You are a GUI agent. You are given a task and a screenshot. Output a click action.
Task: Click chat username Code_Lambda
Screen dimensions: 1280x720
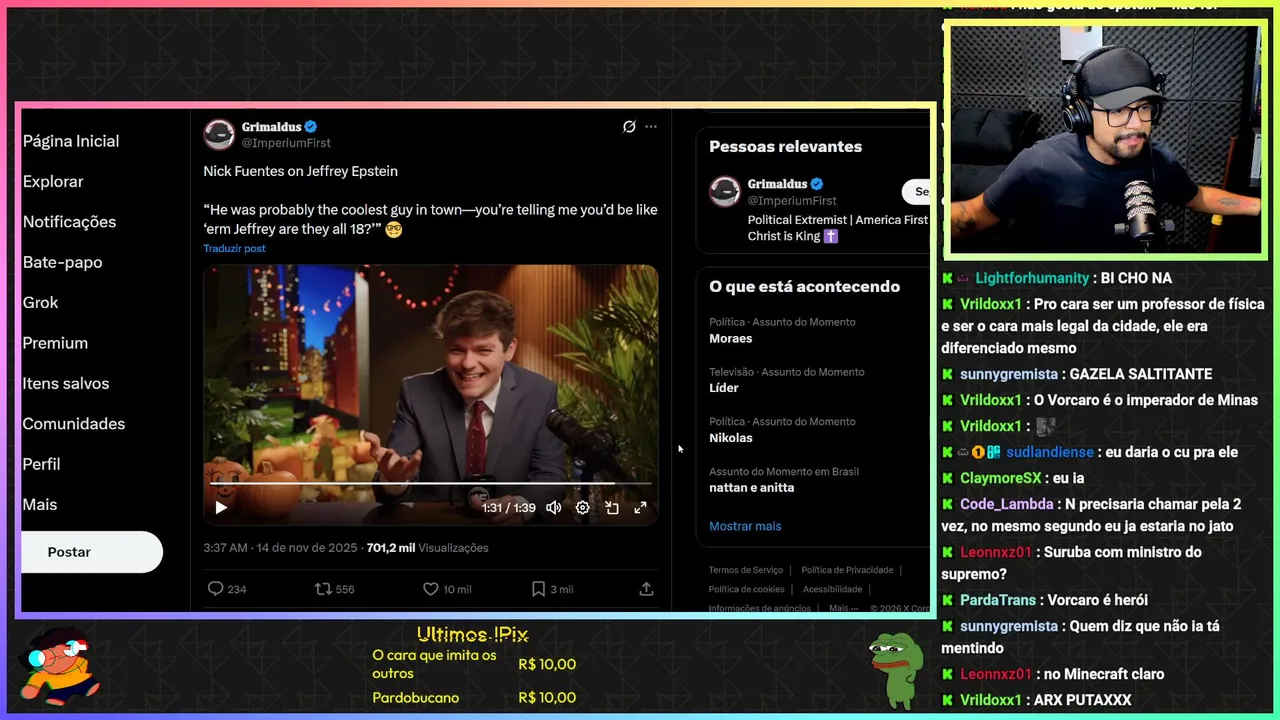1007,504
